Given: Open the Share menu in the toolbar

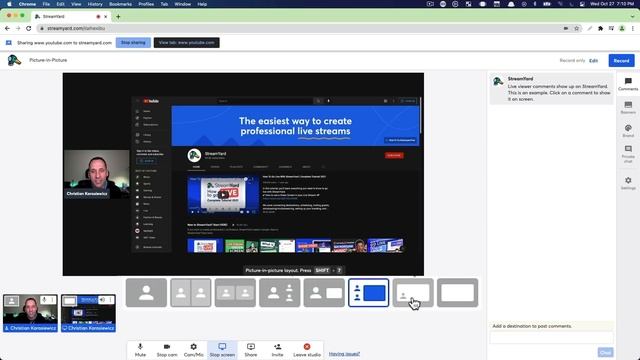Looking at the screenshot, I should click(251, 350).
